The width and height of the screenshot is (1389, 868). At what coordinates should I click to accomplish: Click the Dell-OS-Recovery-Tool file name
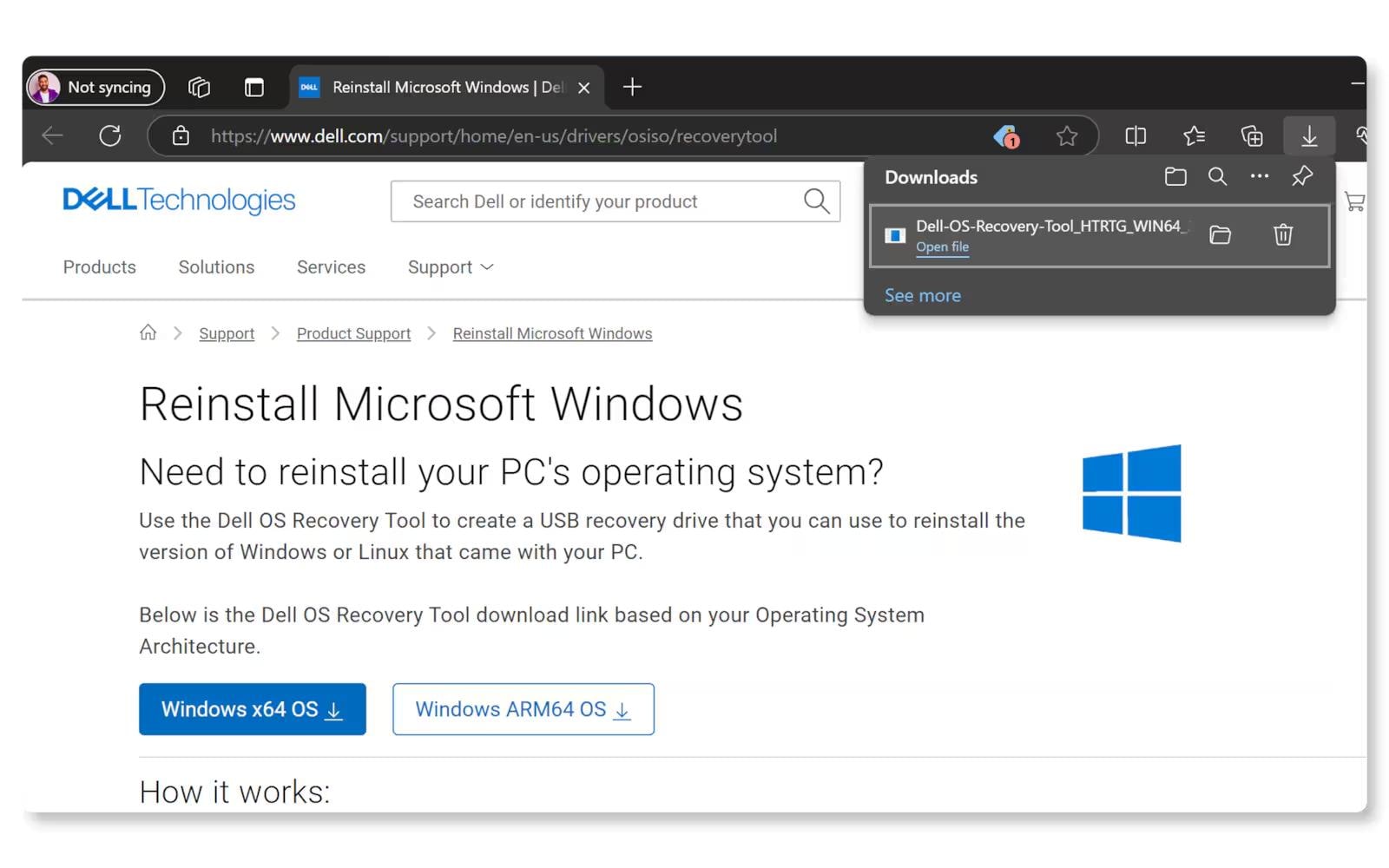tap(1051, 226)
